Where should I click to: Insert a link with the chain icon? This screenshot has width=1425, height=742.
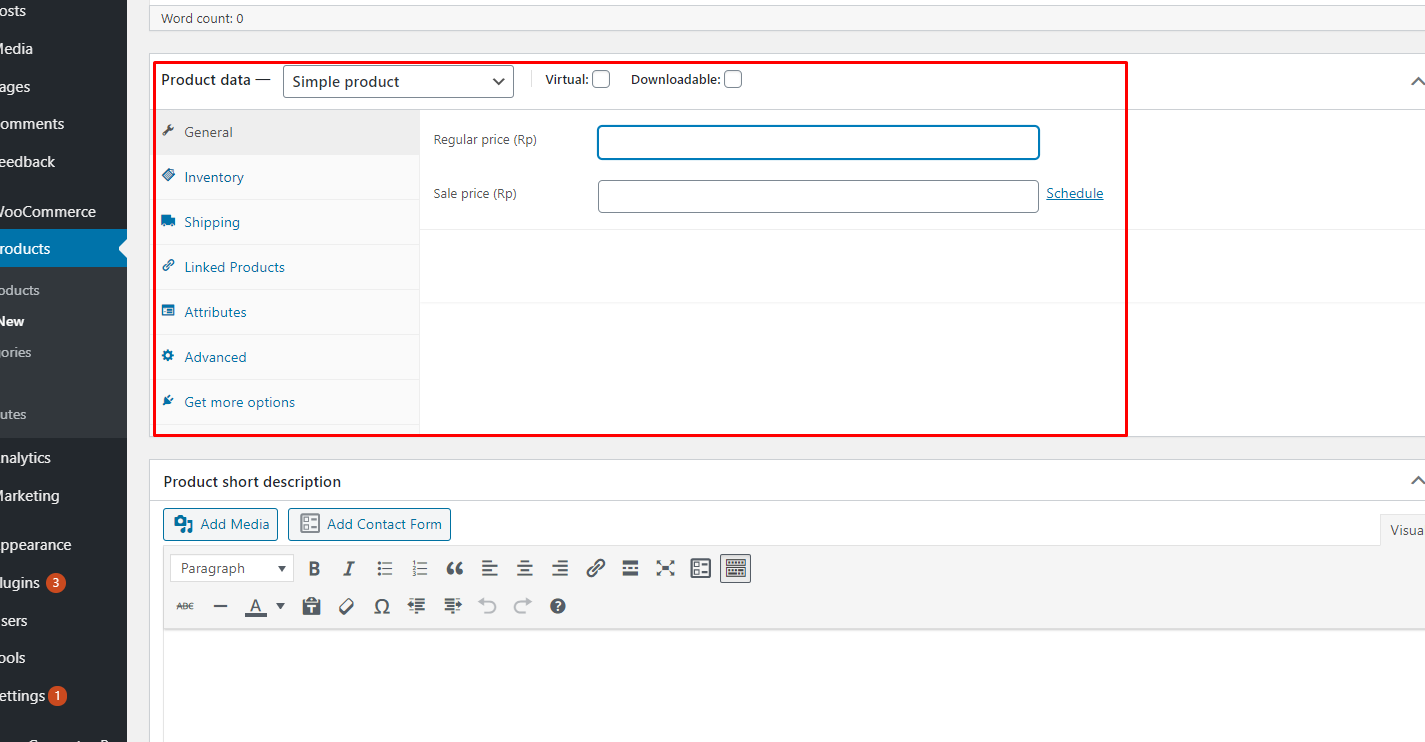point(595,569)
